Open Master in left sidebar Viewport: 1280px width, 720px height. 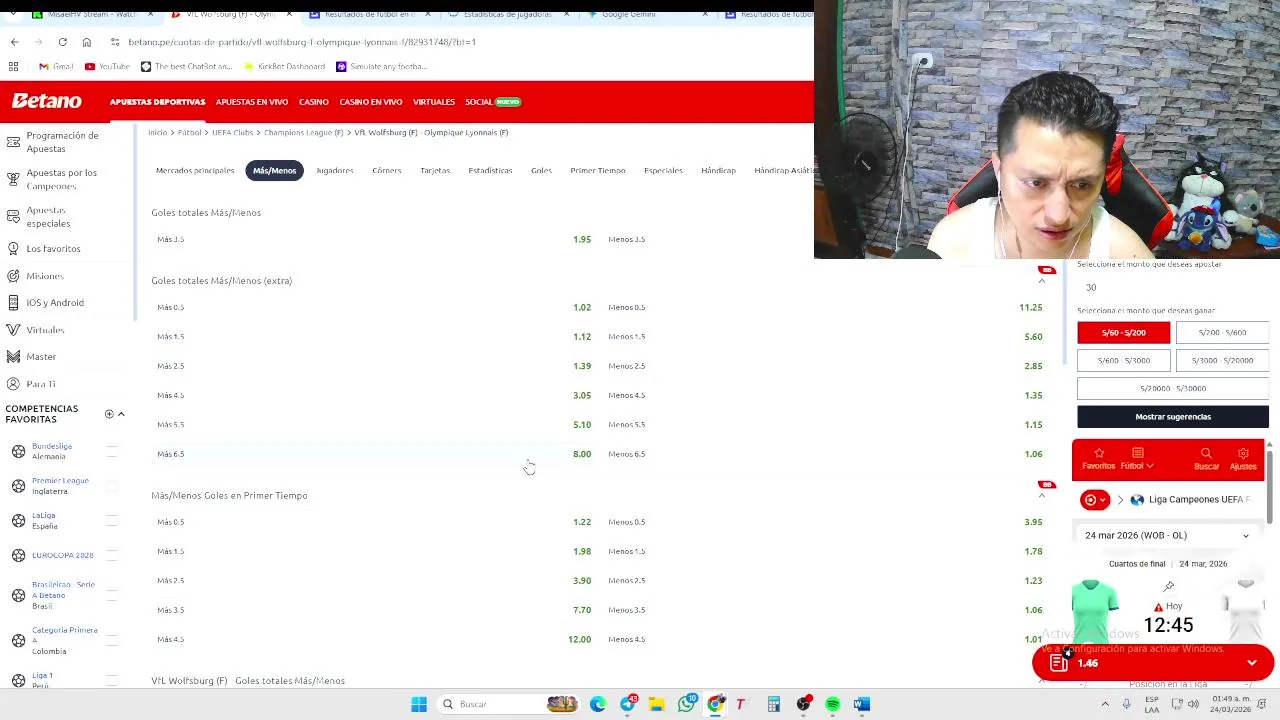point(41,357)
